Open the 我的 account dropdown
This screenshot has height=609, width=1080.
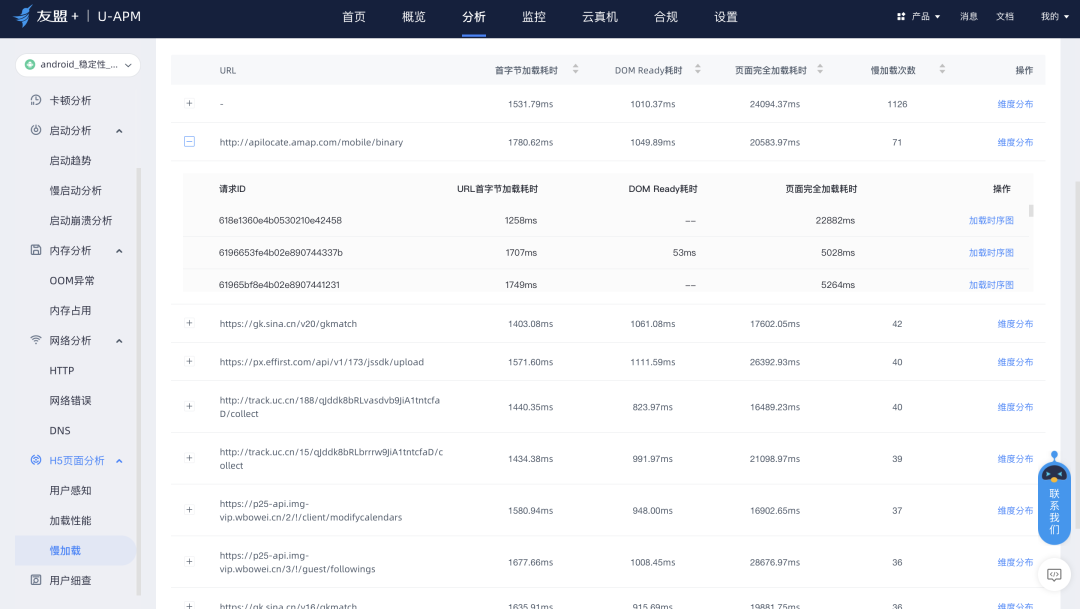coord(1055,17)
